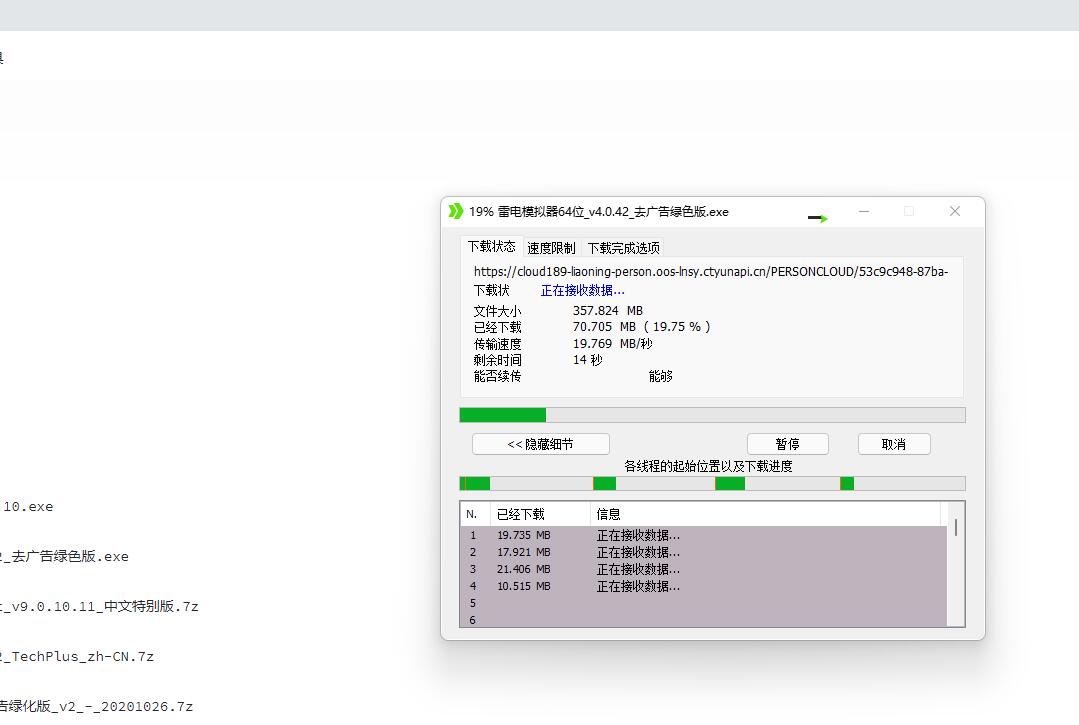This screenshot has height=725, width=1079.
Task: Click the resume capability value 能够
Action: pos(661,376)
